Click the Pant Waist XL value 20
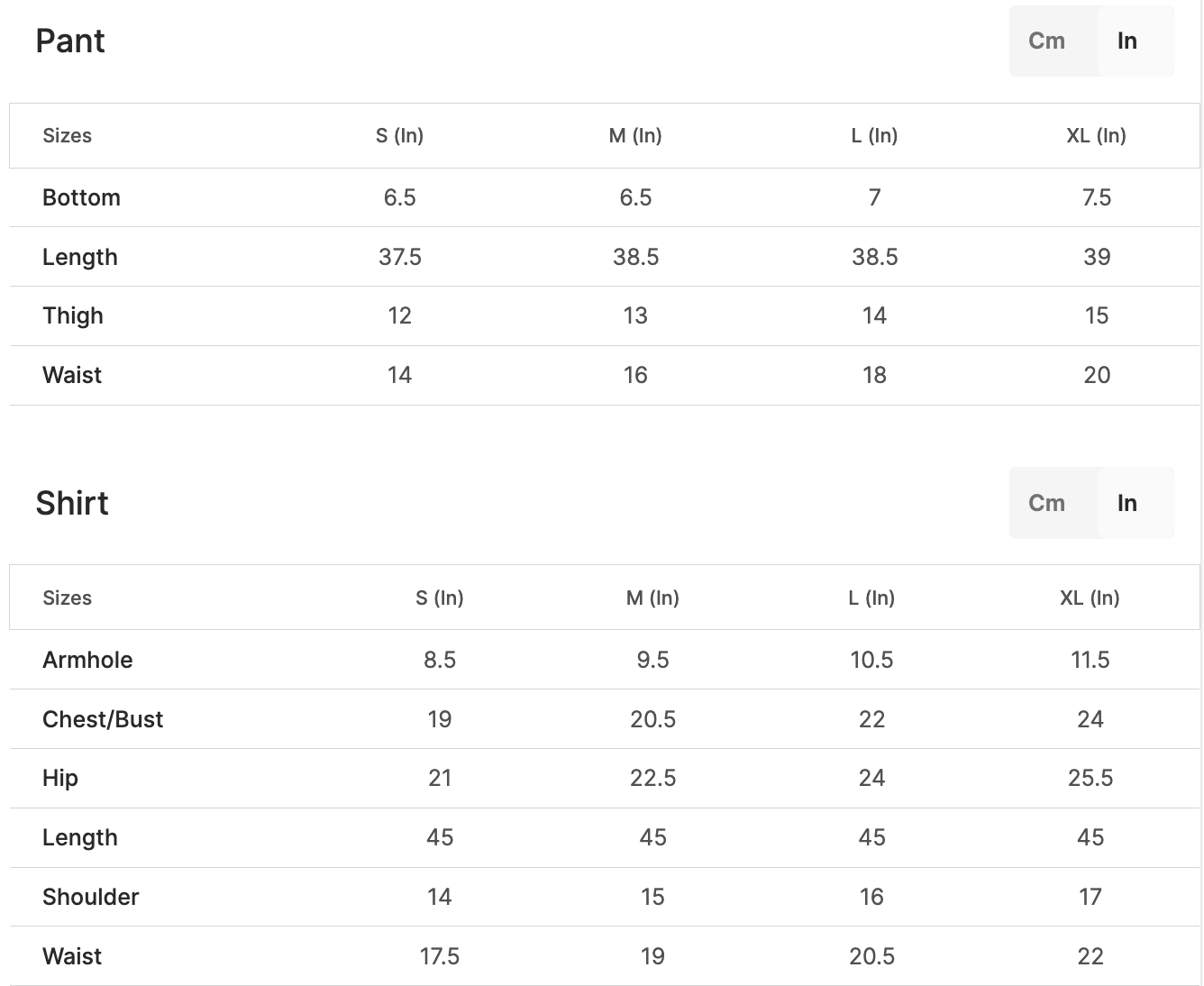 pyautogui.click(x=1096, y=375)
